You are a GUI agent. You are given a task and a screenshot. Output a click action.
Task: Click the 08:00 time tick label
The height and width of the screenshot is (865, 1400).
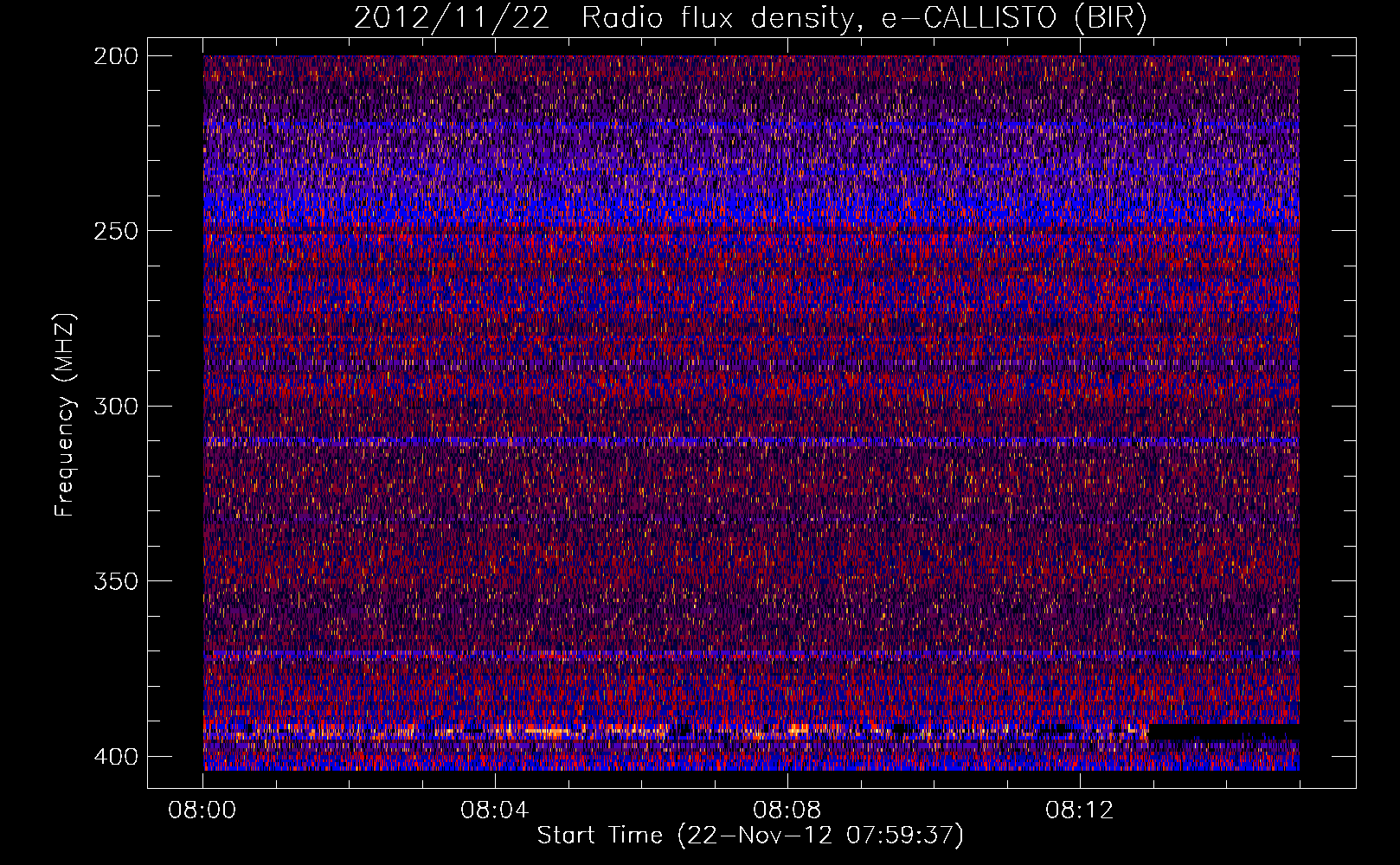[202, 811]
